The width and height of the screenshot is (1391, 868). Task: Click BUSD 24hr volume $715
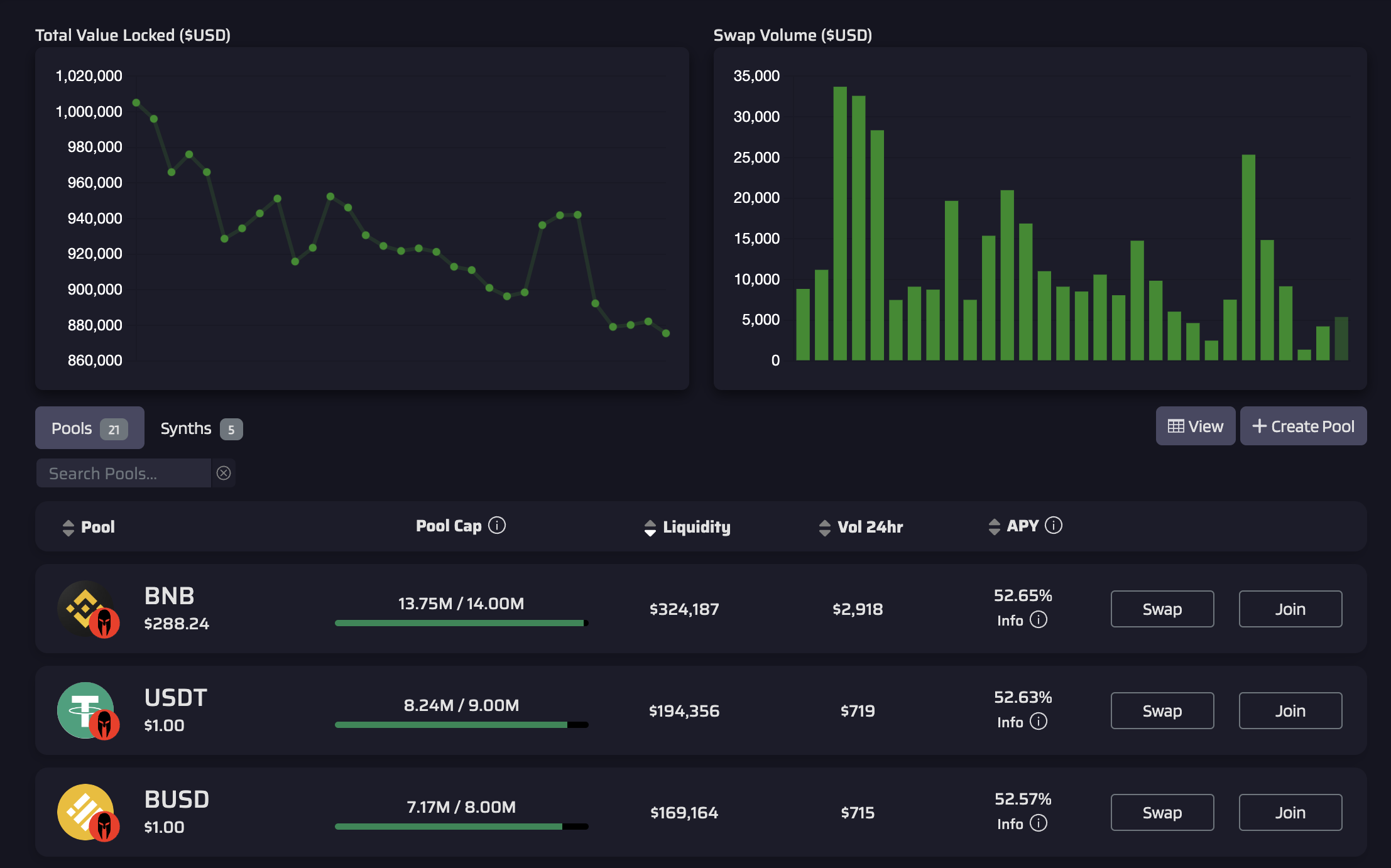[x=858, y=813]
